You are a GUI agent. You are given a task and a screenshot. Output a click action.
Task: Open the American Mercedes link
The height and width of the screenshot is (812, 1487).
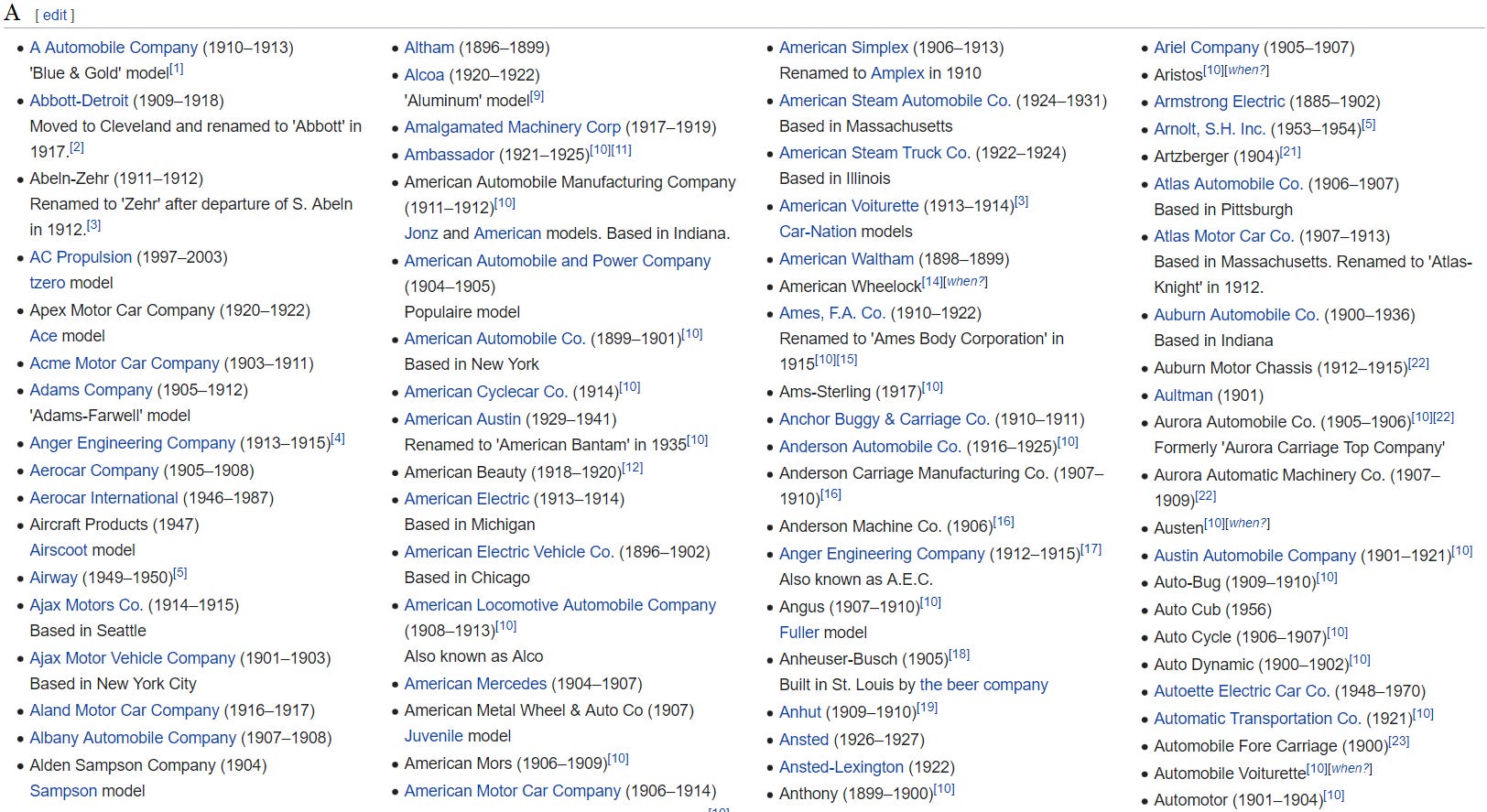pyautogui.click(x=475, y=684)
